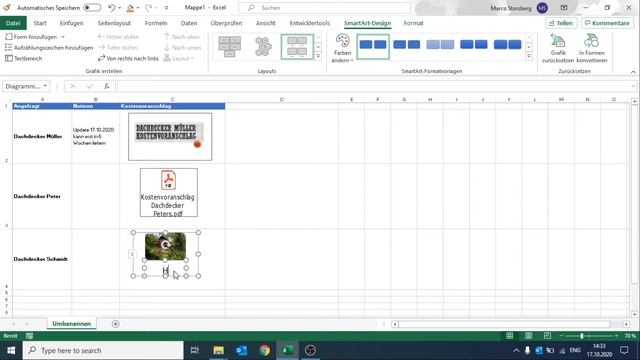Viewport: 640px width, 360px height.
Task: Select the highlighted picture caption layout
Action: click(297, 47)
